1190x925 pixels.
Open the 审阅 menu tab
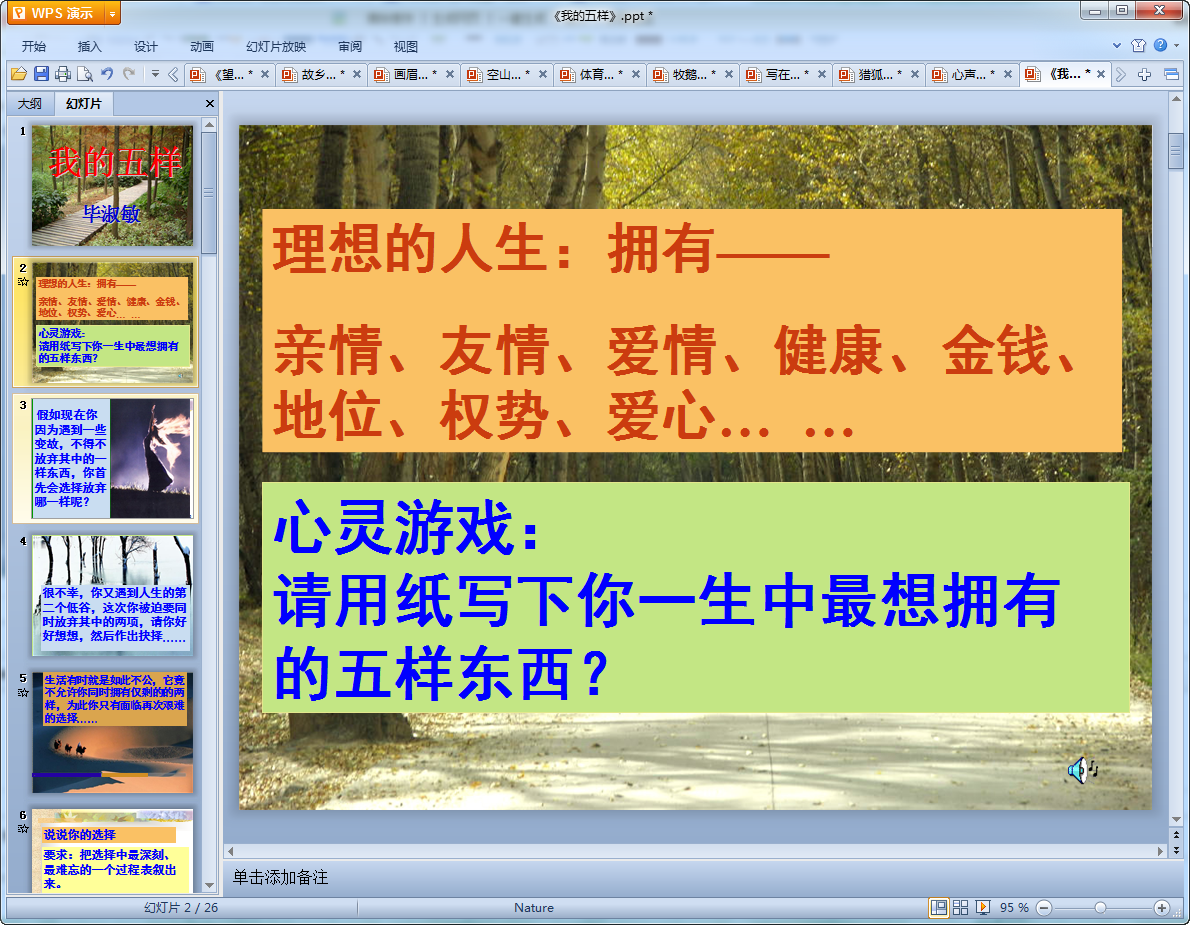[x=350, y=46]
